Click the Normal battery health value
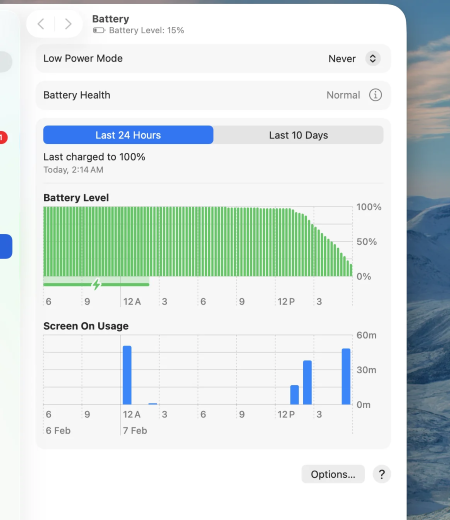 (x=343, y=95)
